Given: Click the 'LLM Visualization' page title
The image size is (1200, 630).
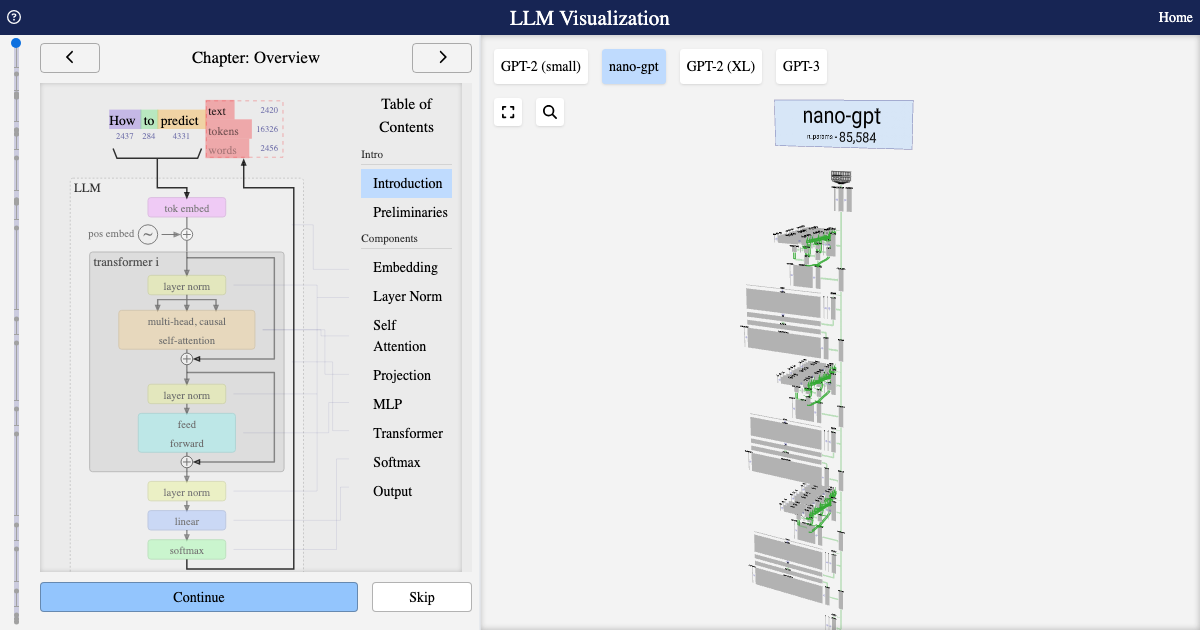Looking at the screenshot, I should [x=590, y=18].
